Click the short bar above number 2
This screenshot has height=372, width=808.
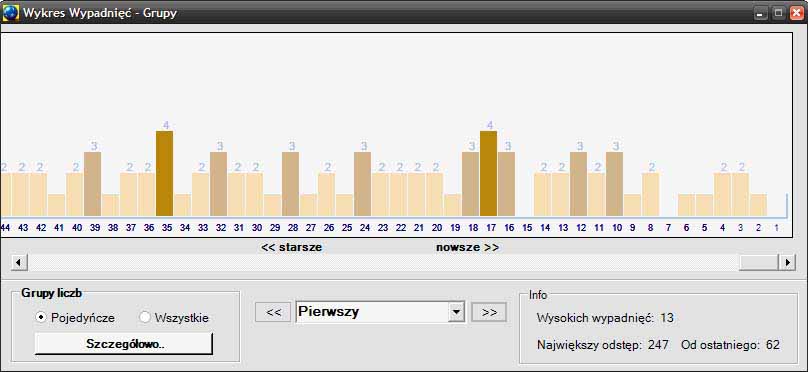tap(759, 205)
